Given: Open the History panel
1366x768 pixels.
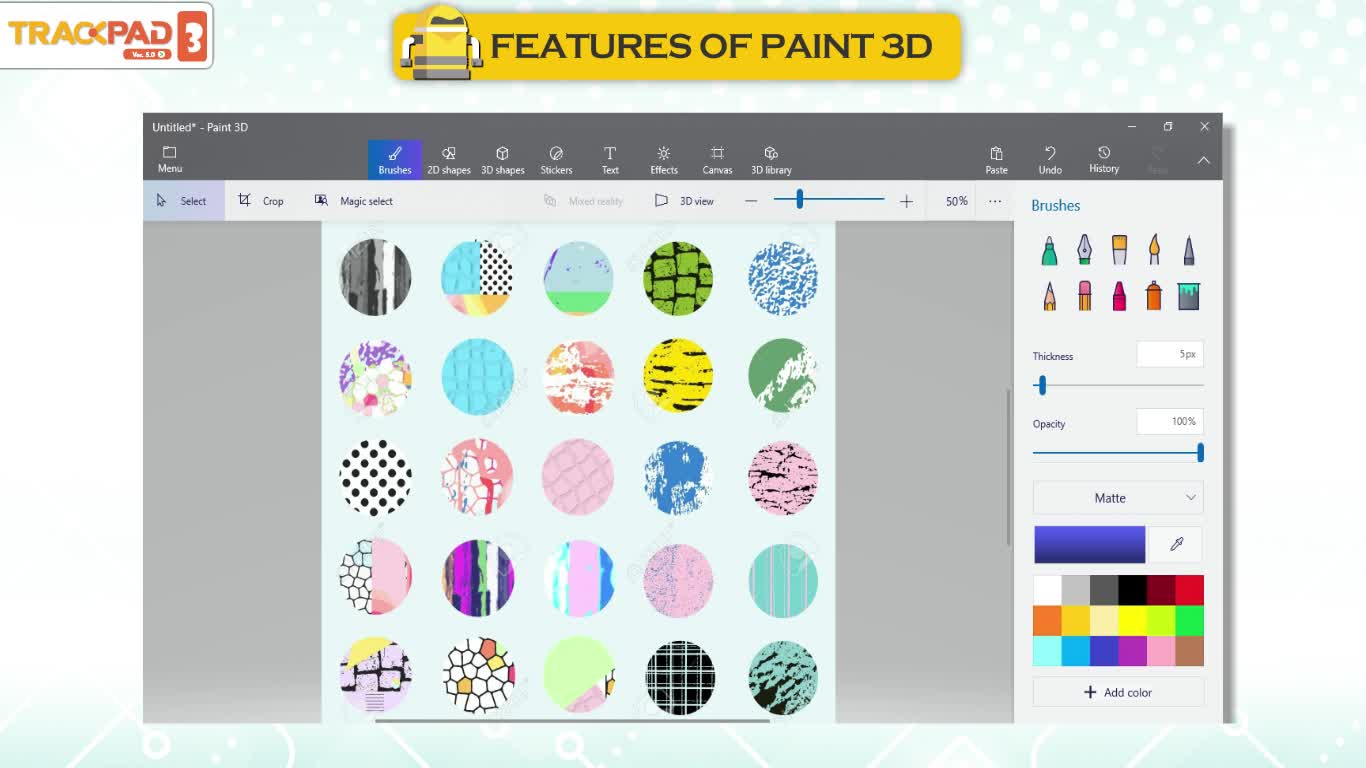Looking at the screenshot, I should click(1104, 160).
